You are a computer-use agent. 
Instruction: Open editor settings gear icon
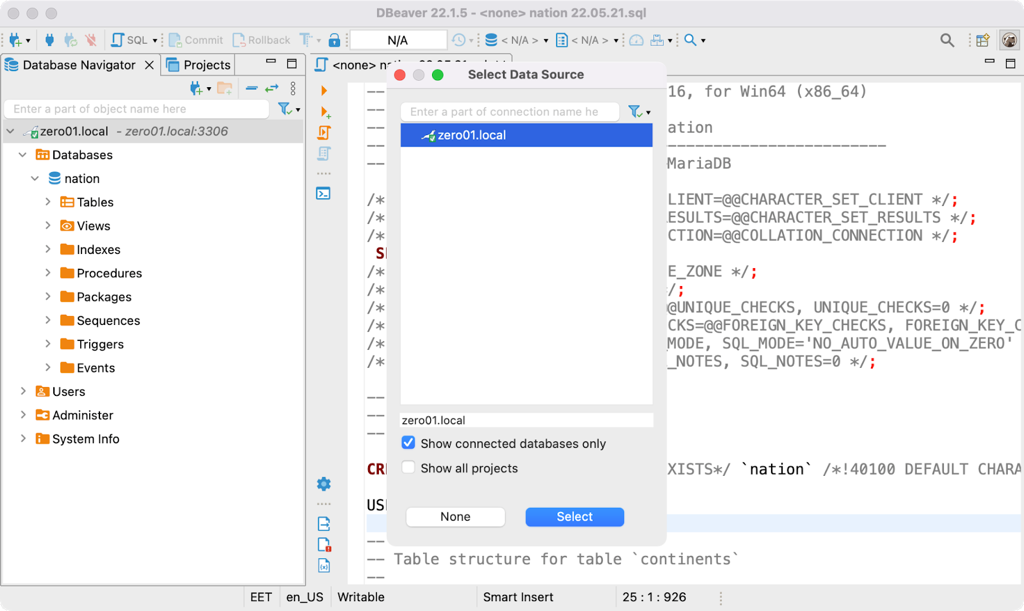324,484
